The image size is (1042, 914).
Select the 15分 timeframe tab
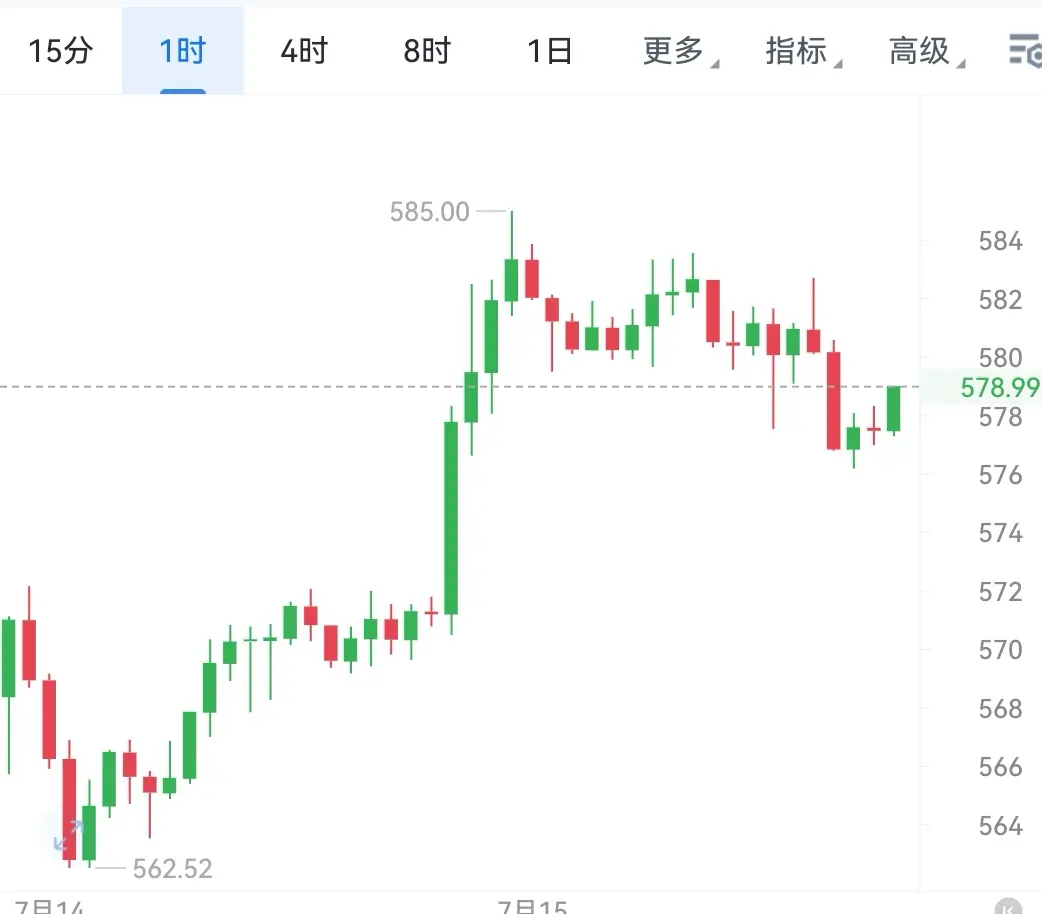pyautogui.click(x=60, y=51)
